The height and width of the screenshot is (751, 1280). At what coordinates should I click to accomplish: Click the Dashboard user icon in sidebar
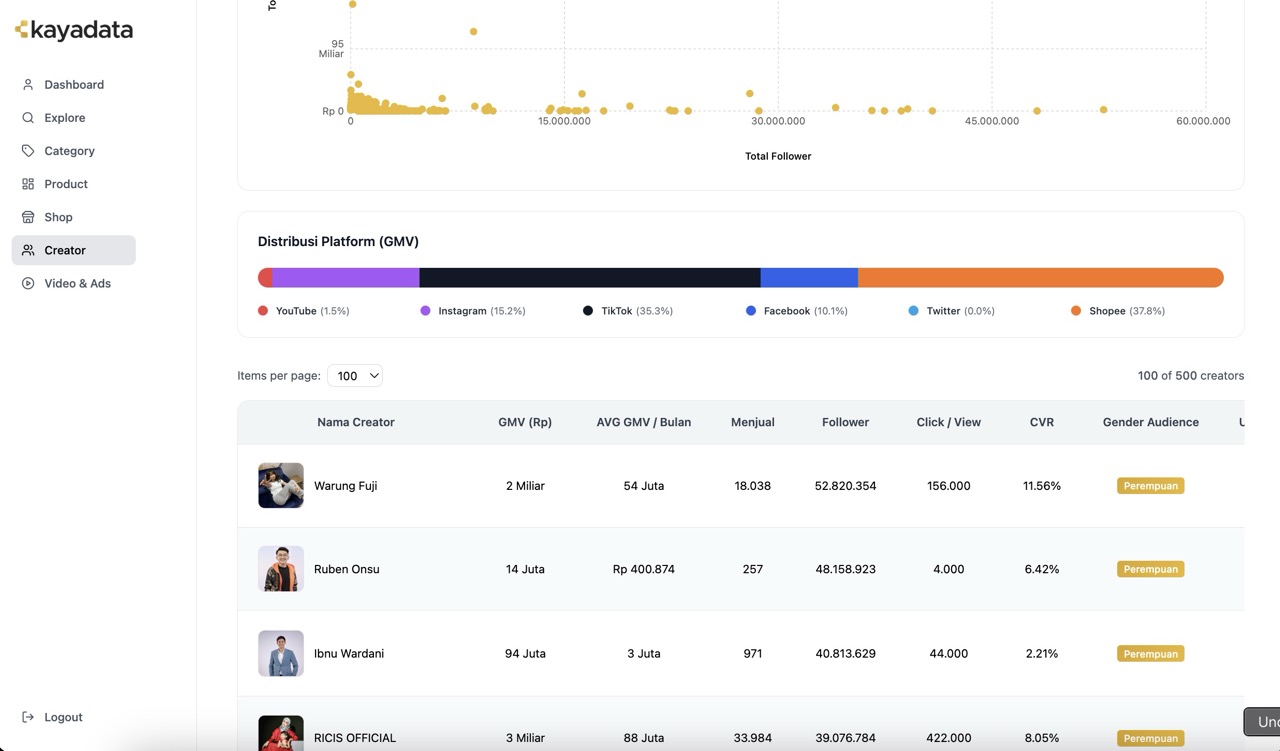tap(28, 85)
